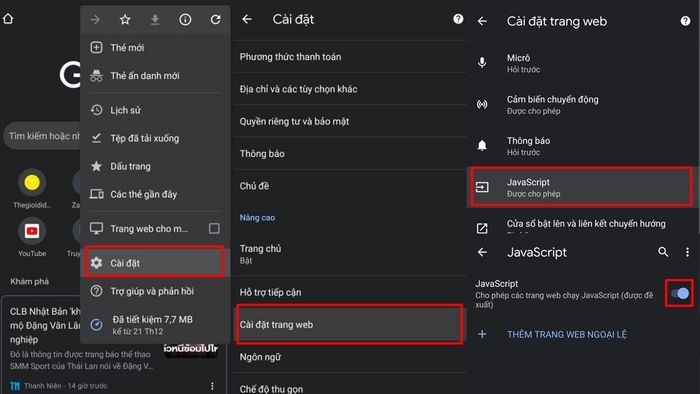Open Lịch sử from the menu
Screen dimensions: 700x394
(155, 110)
